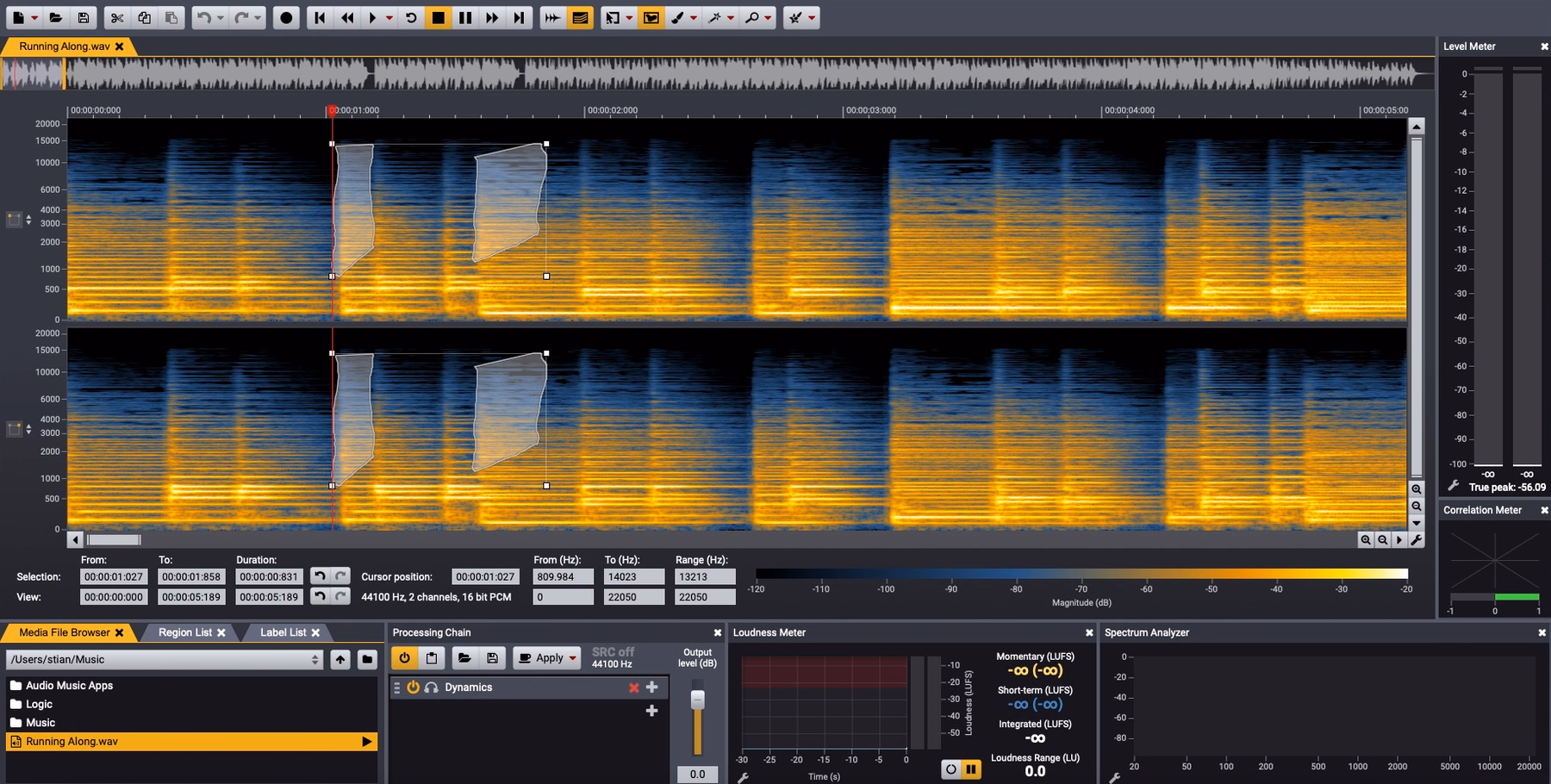Screen dimensions: 1551x784
Task: Remove the Dynamics plugin with red X
Action: pyautogui.click(x=634, y=688)
